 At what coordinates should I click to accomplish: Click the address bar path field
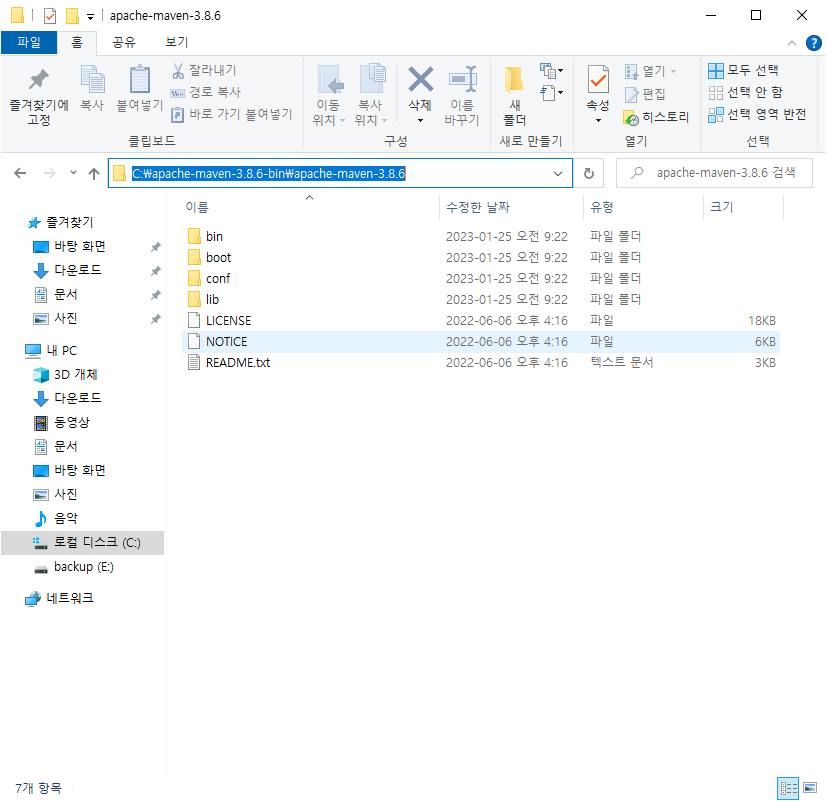[340, 173]
